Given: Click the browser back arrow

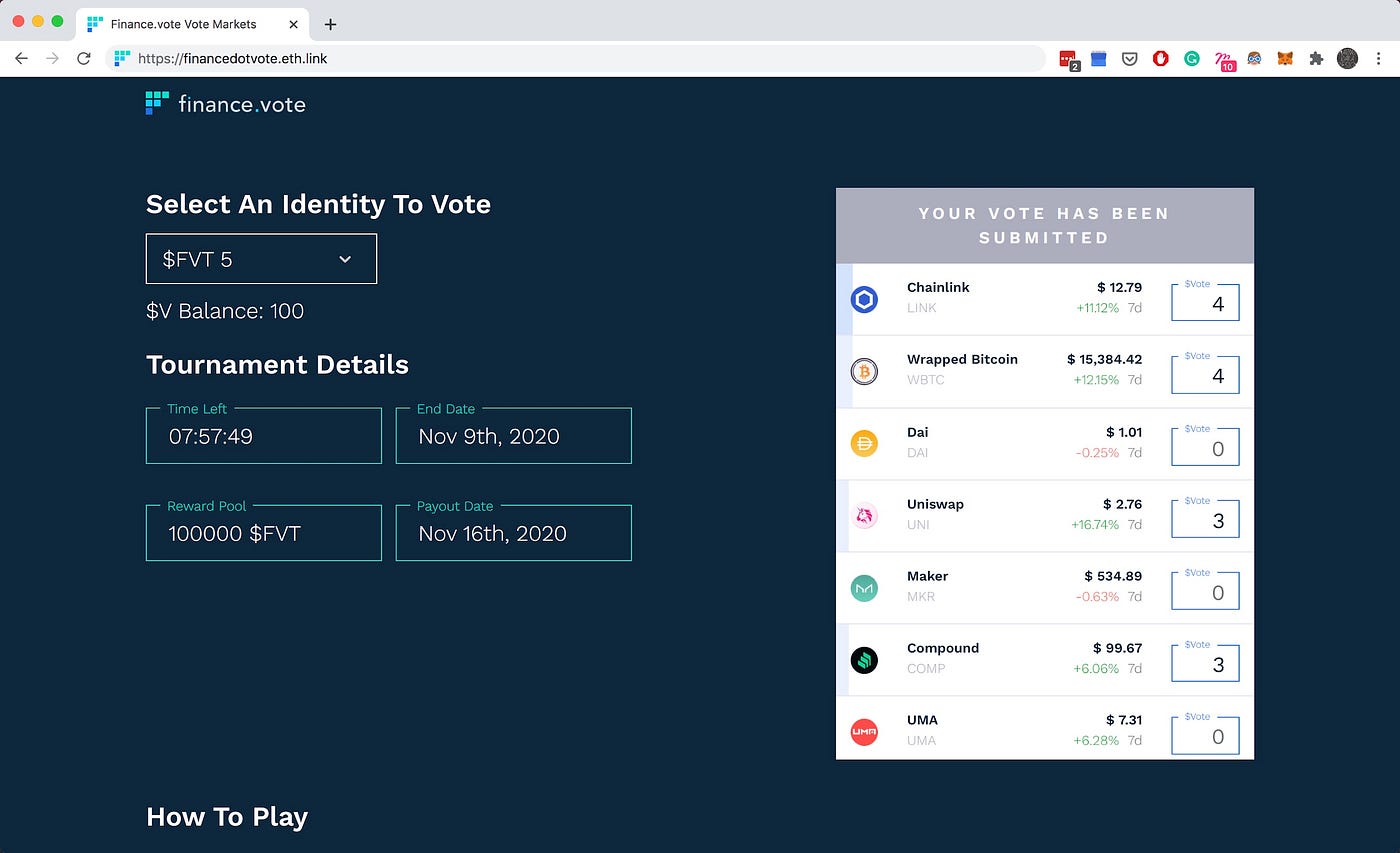Looking at the screenshot, I should [21, 59].
